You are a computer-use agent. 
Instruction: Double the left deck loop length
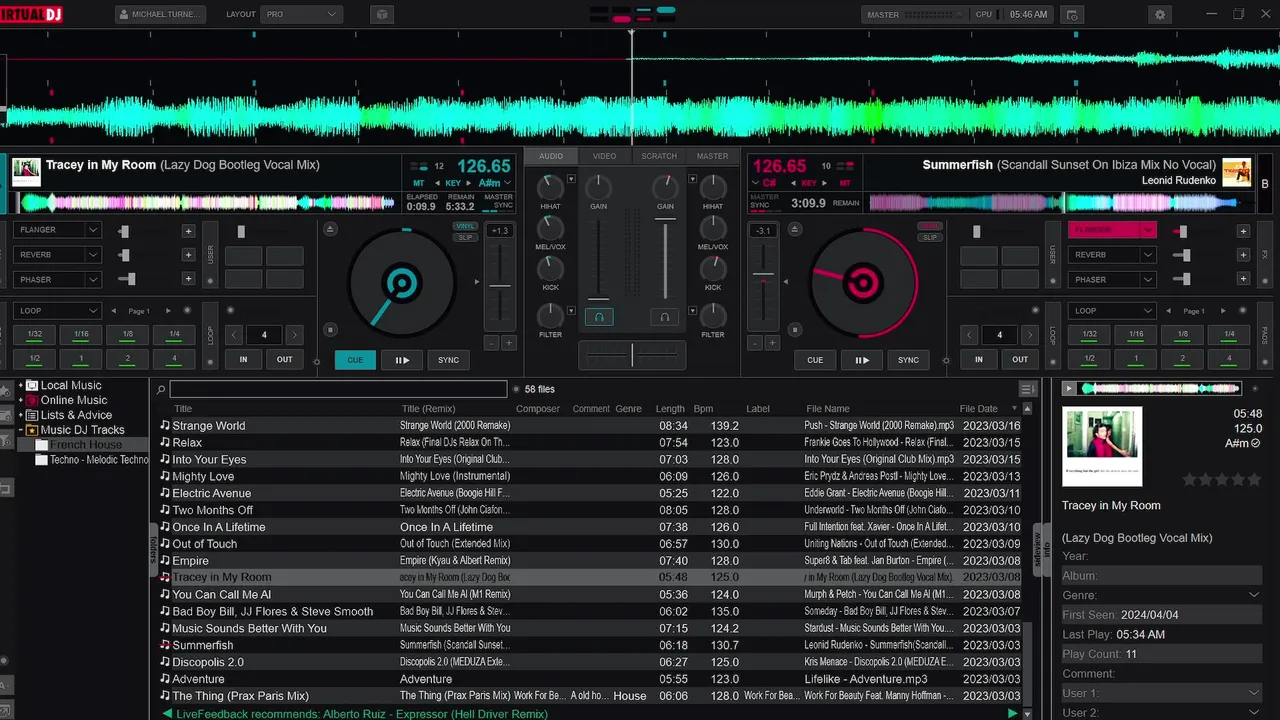(294, 335)
